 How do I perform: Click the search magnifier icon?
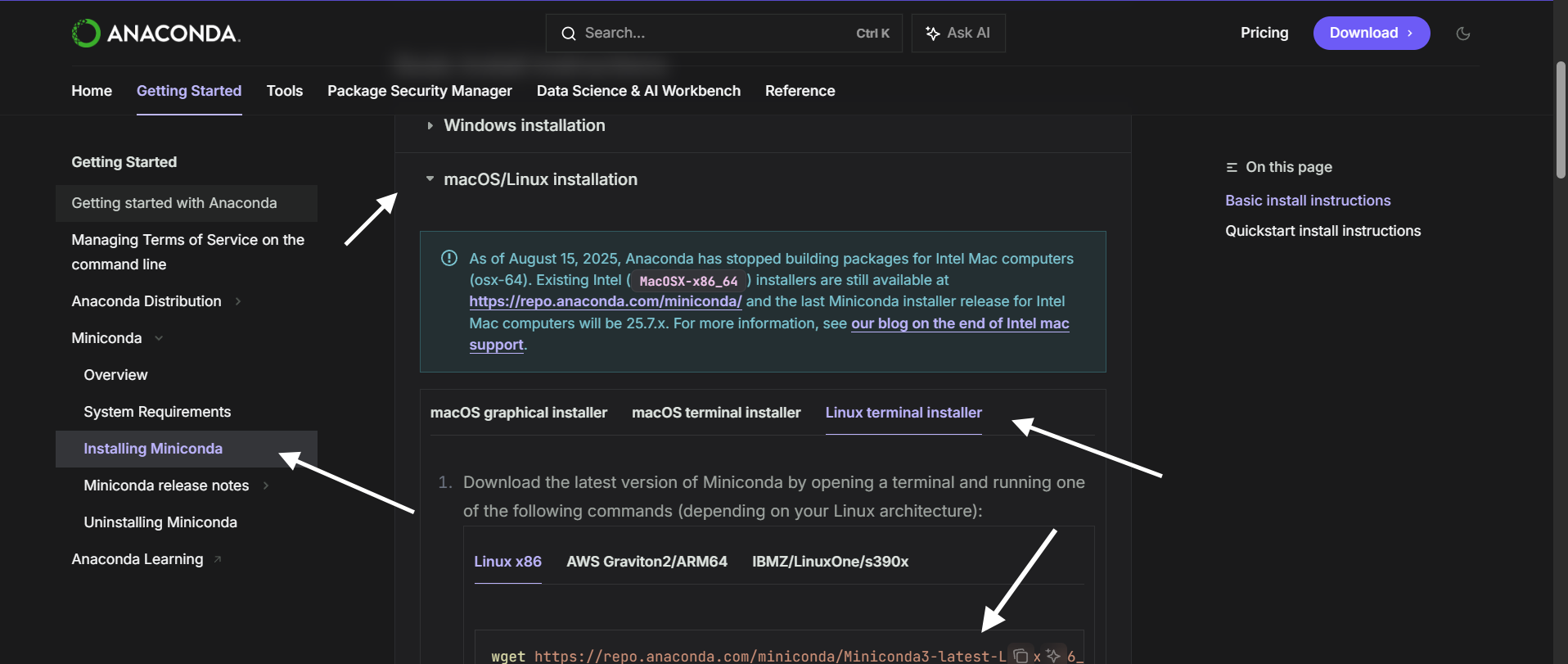coord(568,34)
